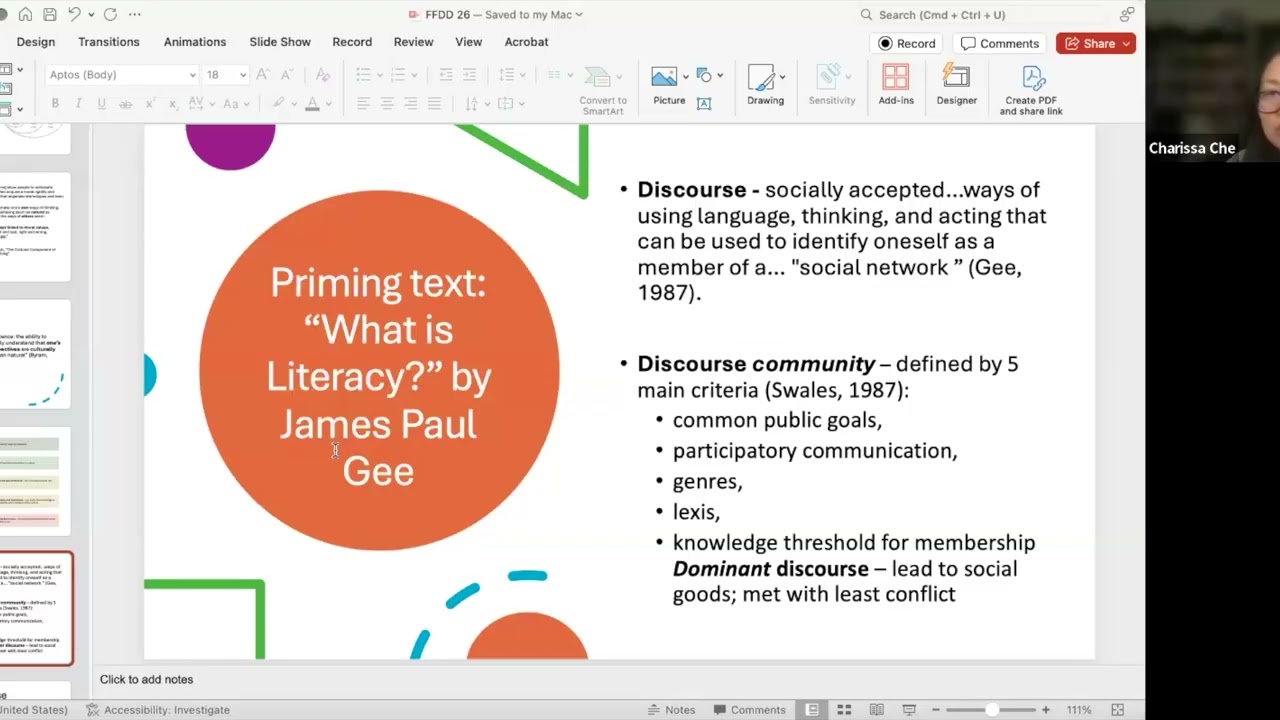
Task: Toggle underline formatting
Action: (101, 104)
